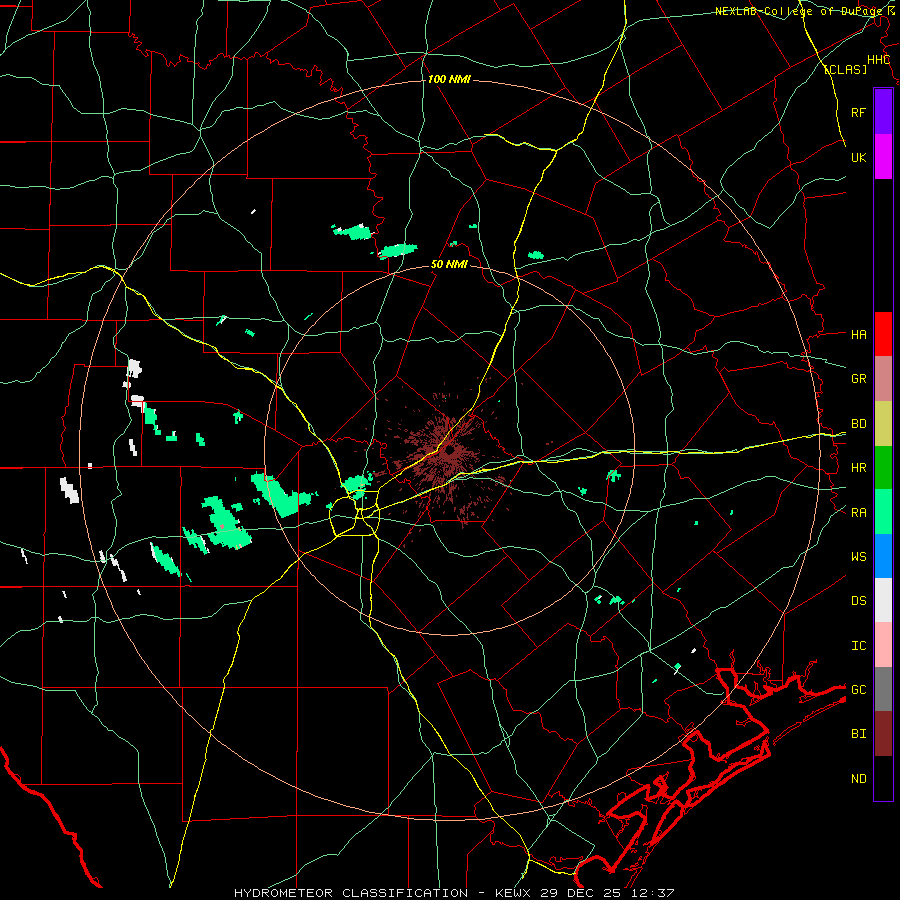Click the white DS legend swatch
Screen dimensions: 900x900
[x=883, y=600]
